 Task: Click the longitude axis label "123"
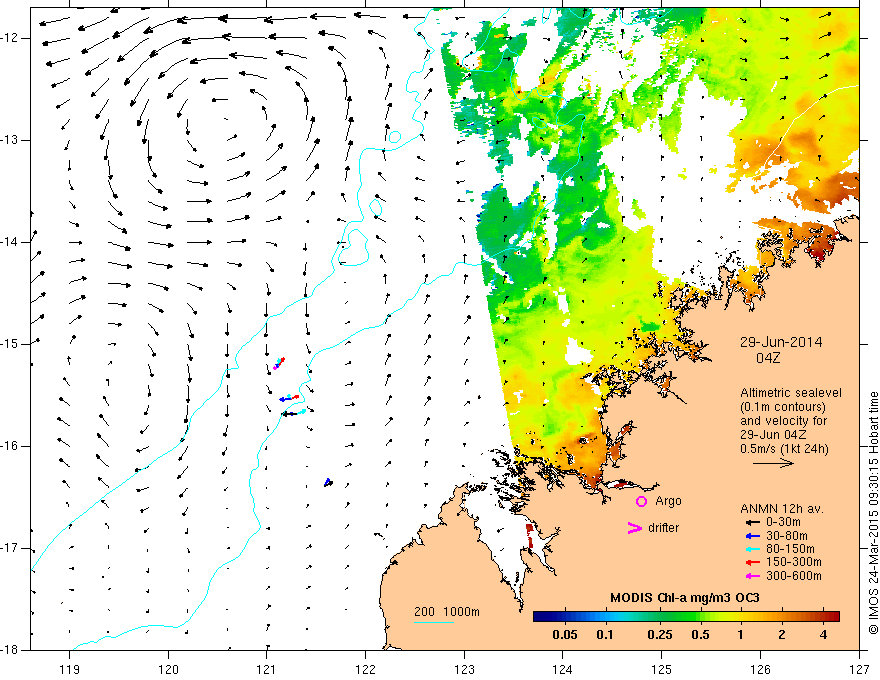[x=464, y=670]
